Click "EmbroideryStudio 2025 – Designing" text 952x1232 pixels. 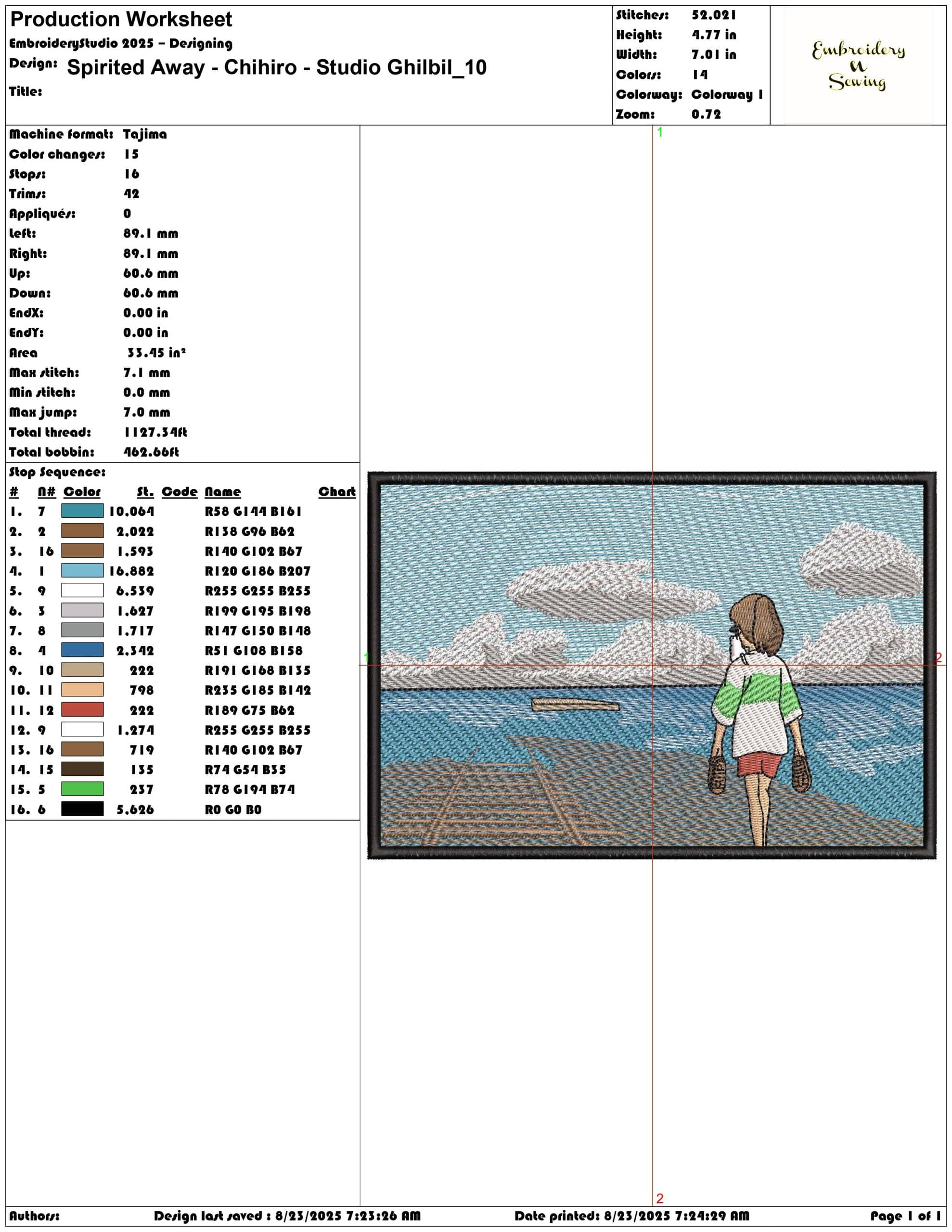click(x=121, y=43)
